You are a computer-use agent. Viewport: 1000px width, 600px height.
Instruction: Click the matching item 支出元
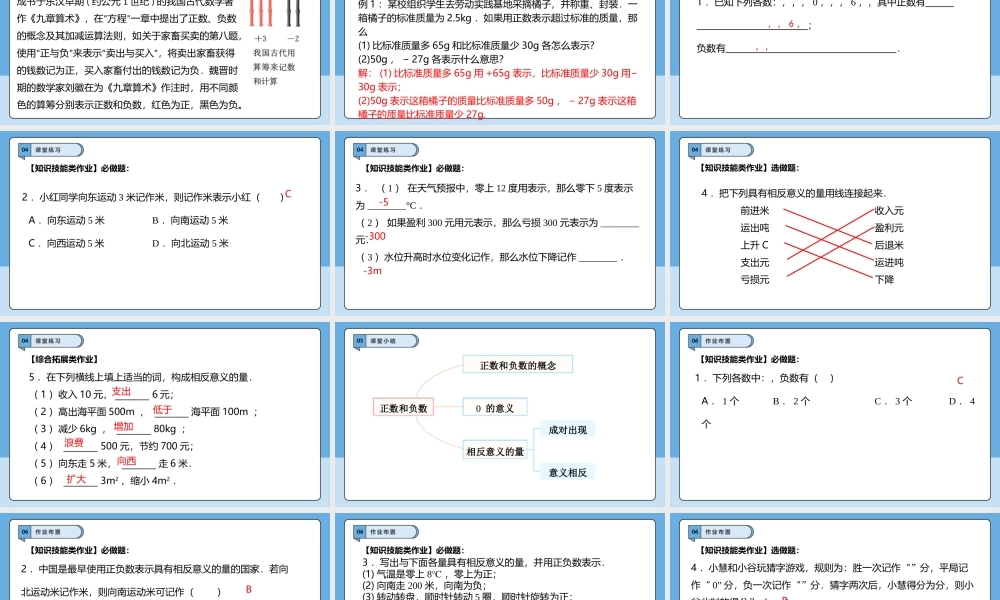point(755,262)
